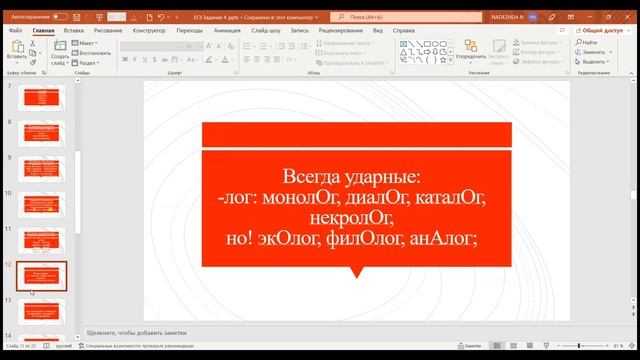Switch to the Вставка tab

[x=74, y=31]
